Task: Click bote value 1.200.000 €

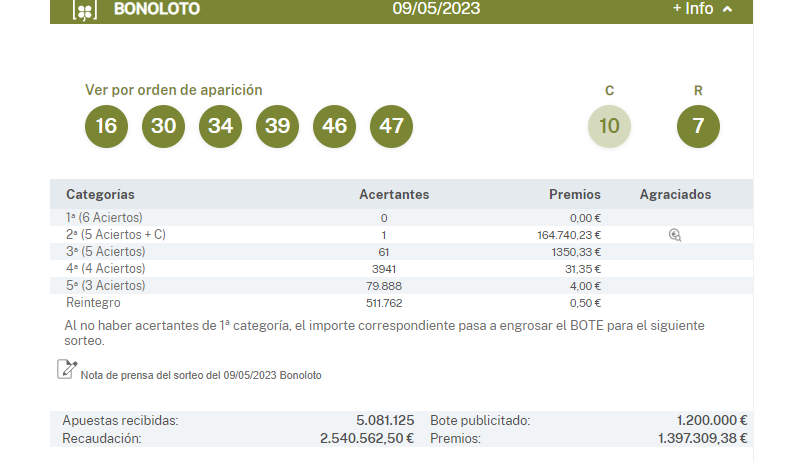Action: pyautogui.click(x=712, y=420)
